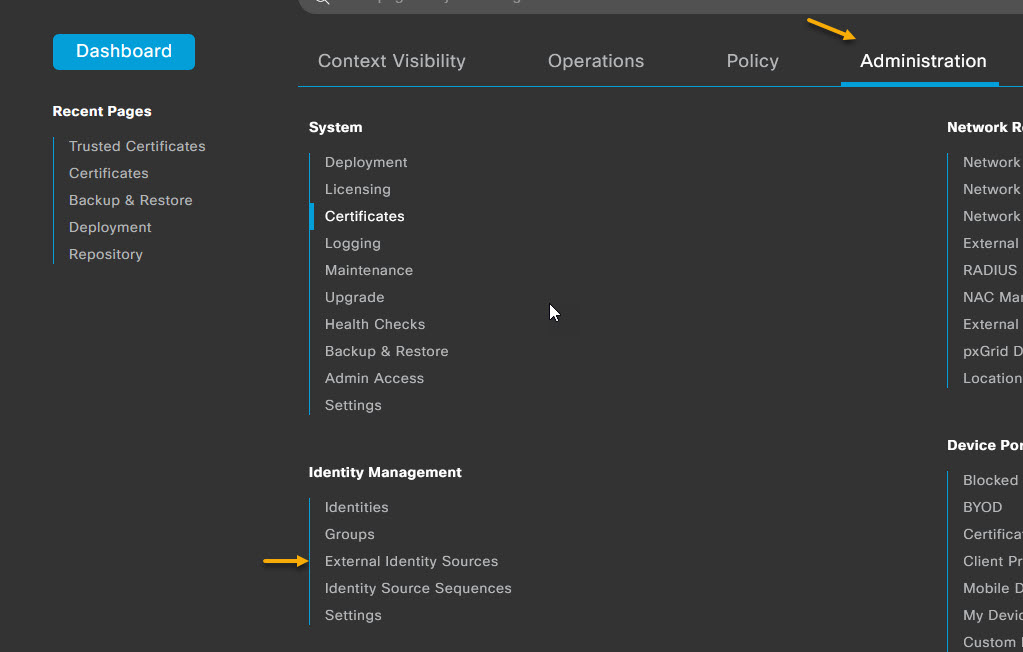Open Backup & Restore from Recent Pages

(x=130, y=200)
